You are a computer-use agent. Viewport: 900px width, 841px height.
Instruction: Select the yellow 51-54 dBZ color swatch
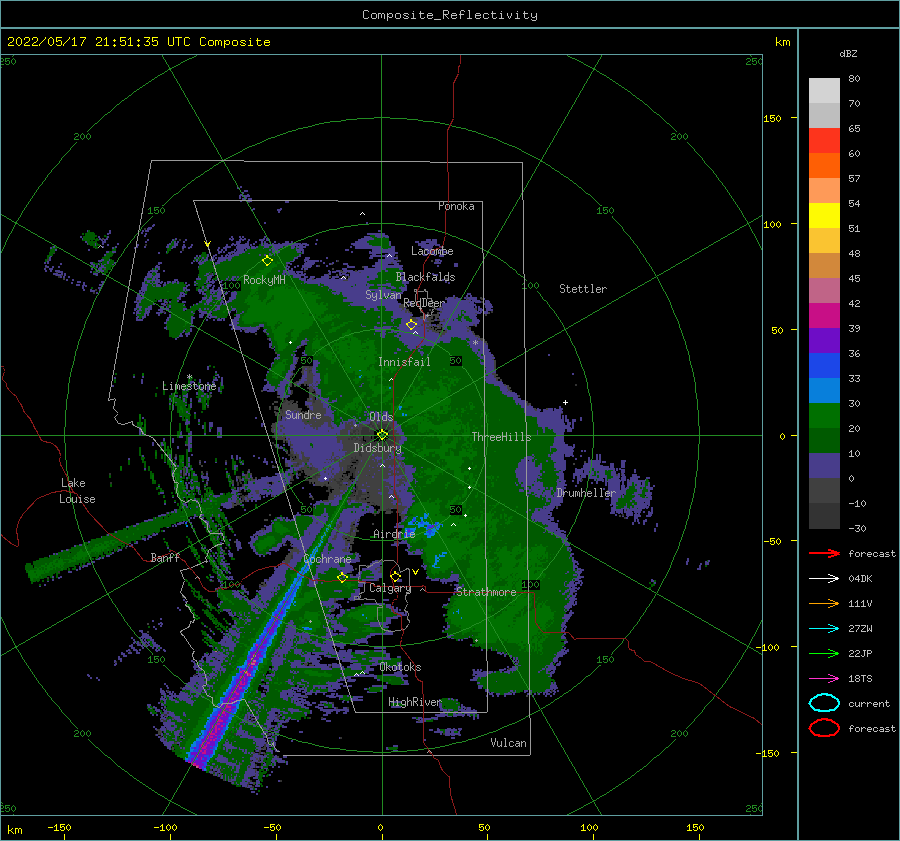(824, 216)
